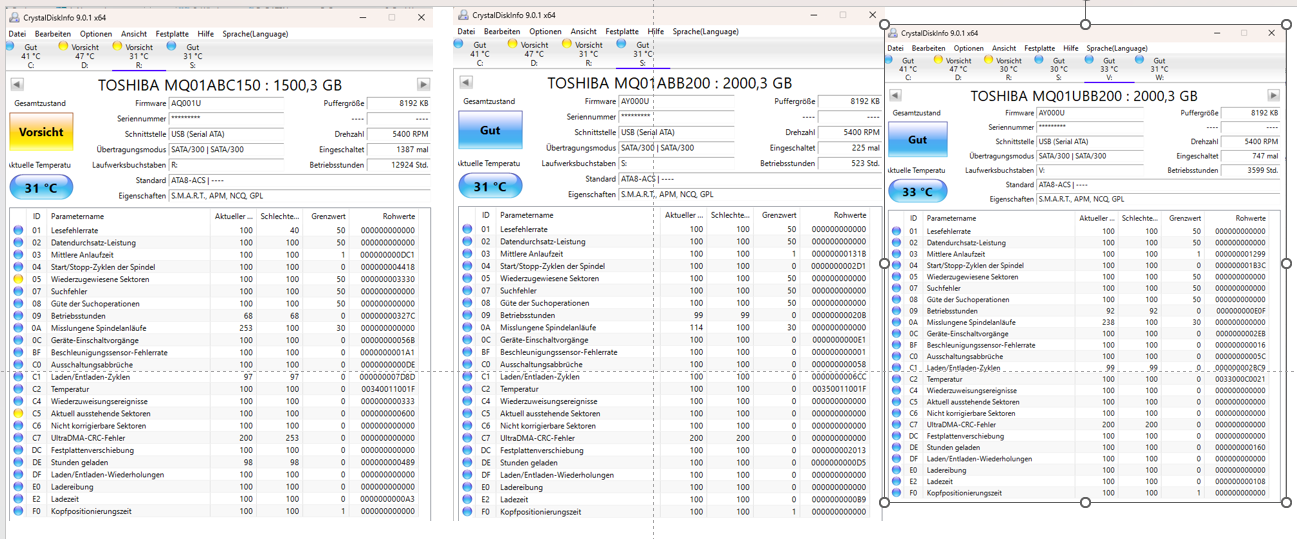This screenshot has height=539, width=1297.
Task: Click blue status icon for Lesefehlerrate in MQ01UBB200 window
Action: click(896, 231)
